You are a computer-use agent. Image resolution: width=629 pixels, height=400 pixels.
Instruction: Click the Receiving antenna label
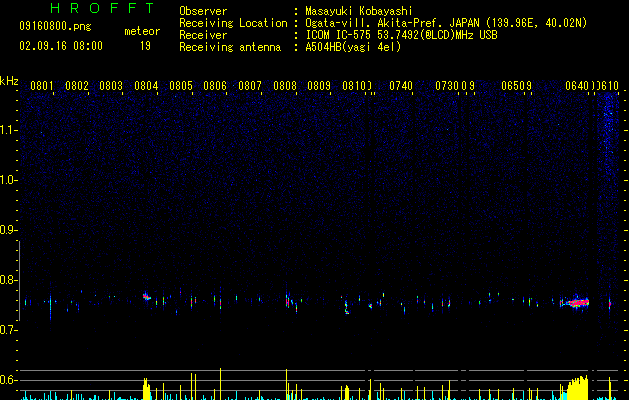(230, 47)
